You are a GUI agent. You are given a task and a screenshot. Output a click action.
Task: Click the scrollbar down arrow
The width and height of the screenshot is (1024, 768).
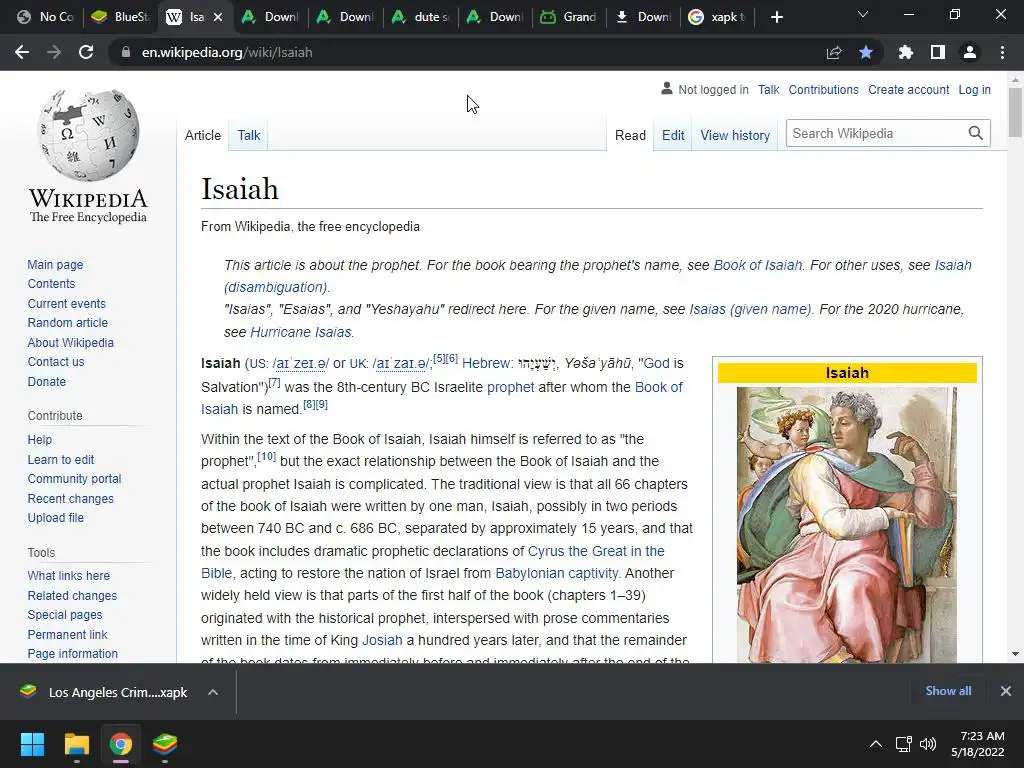coord(1014,654)
